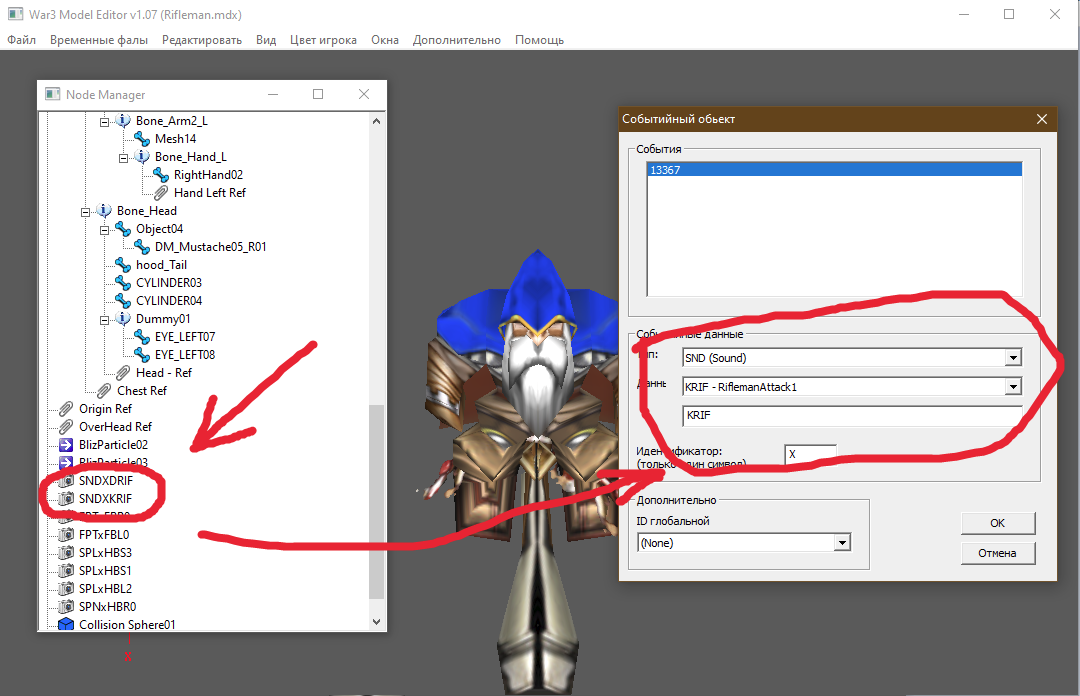Collapse the Bone_Hand_L tree node

123,158
